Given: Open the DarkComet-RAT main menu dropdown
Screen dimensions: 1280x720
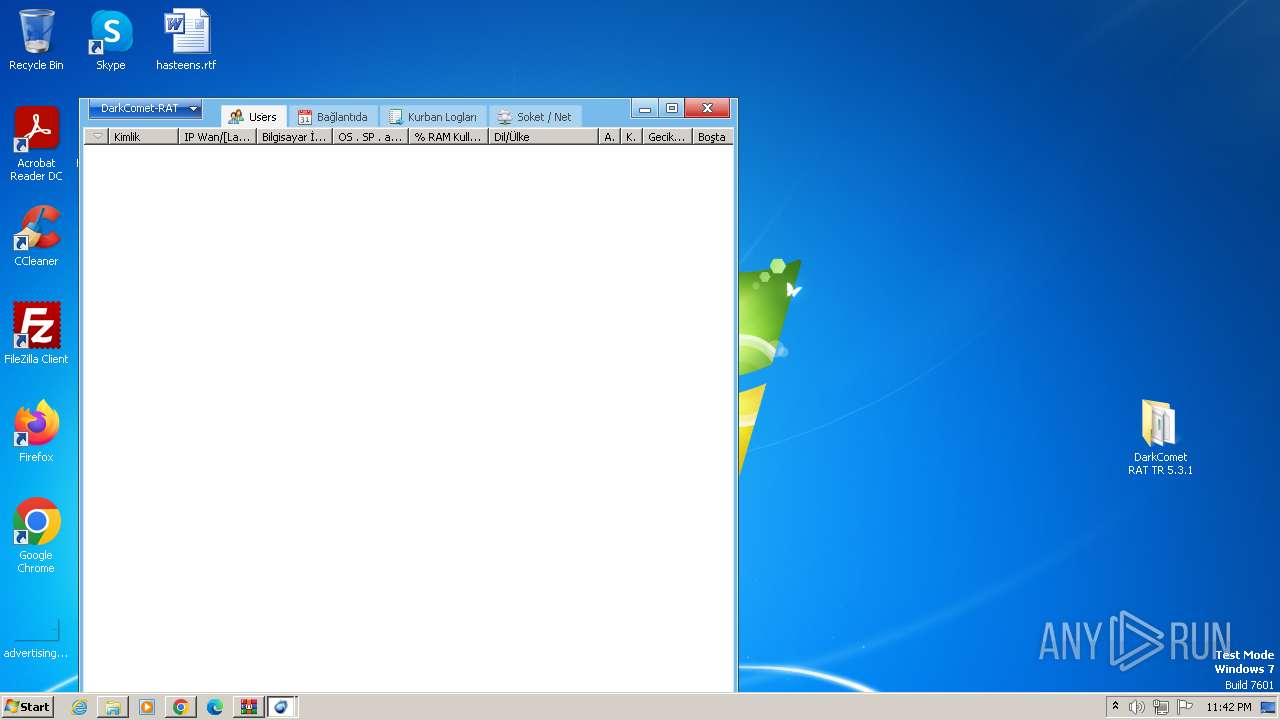Looking at the screenshot, I should pos(145,108).
